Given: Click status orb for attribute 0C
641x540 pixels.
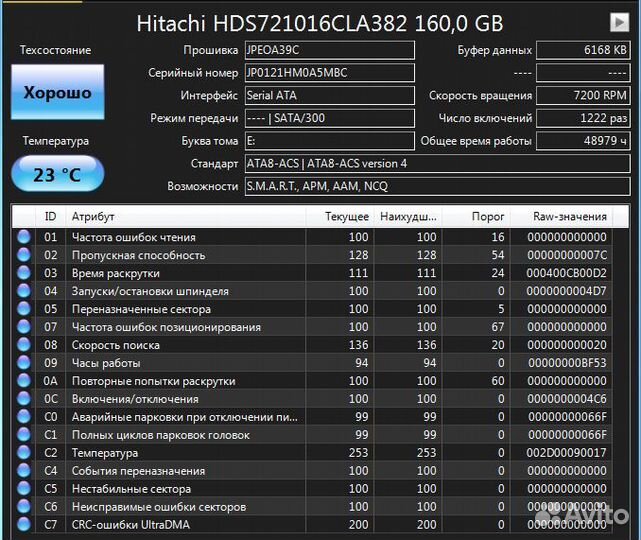Looking at the screenshot, I should (24, 399).
